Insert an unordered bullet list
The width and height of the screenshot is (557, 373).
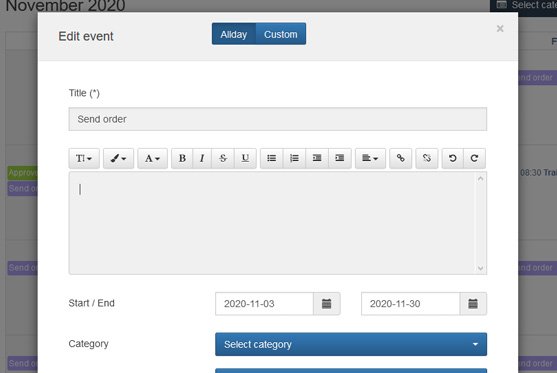(272, 158)
